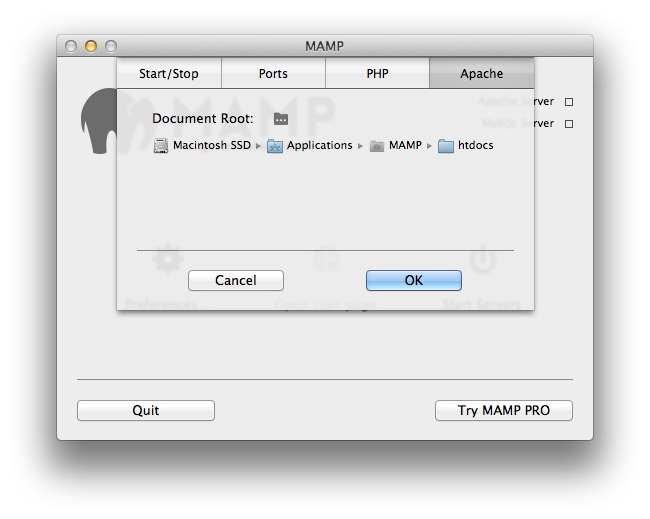Click the MAMP folder icon in path

point(377,146)
